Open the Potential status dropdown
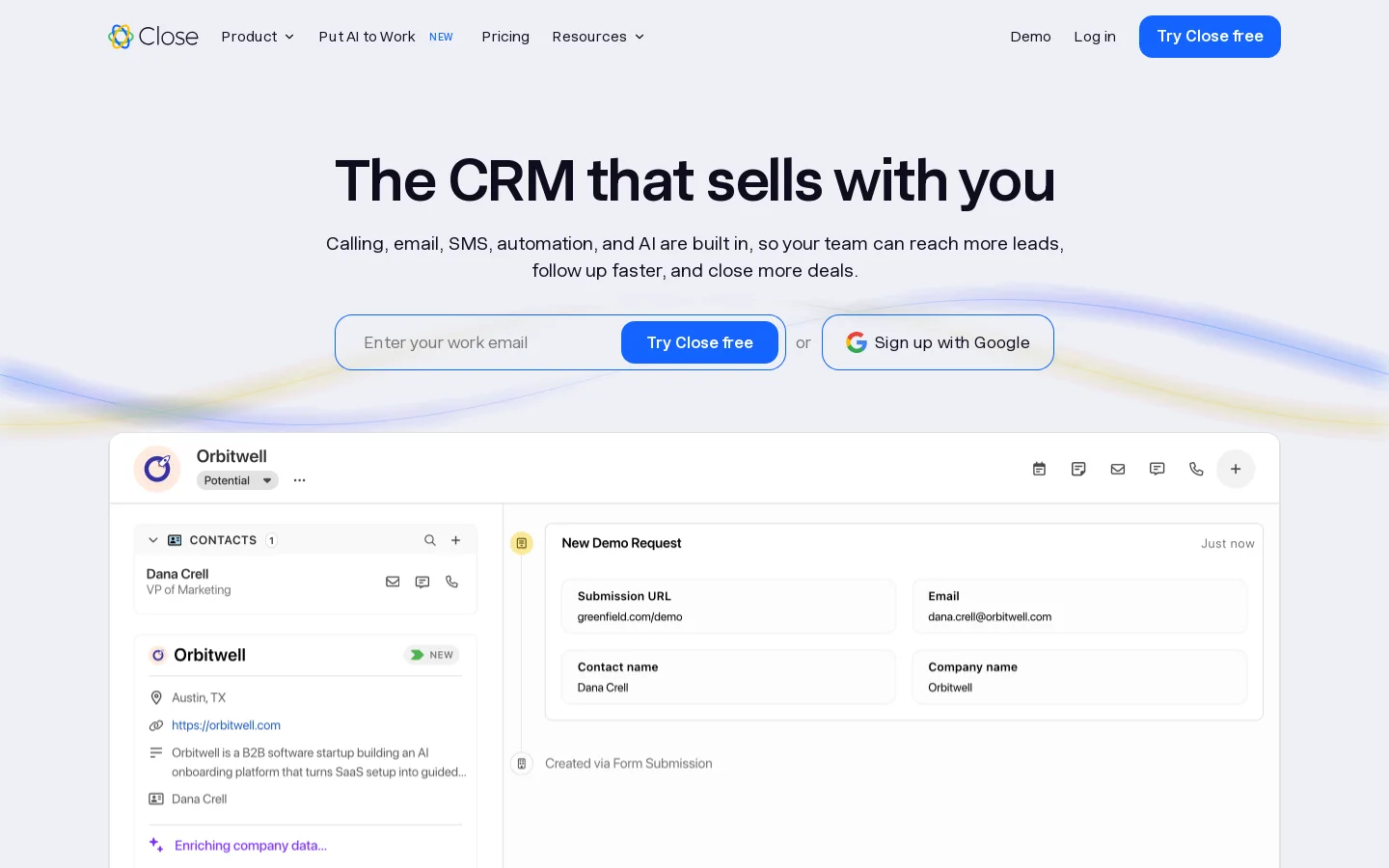Image resolution: width=1389 pixels, height=868 pixels. 237,480
